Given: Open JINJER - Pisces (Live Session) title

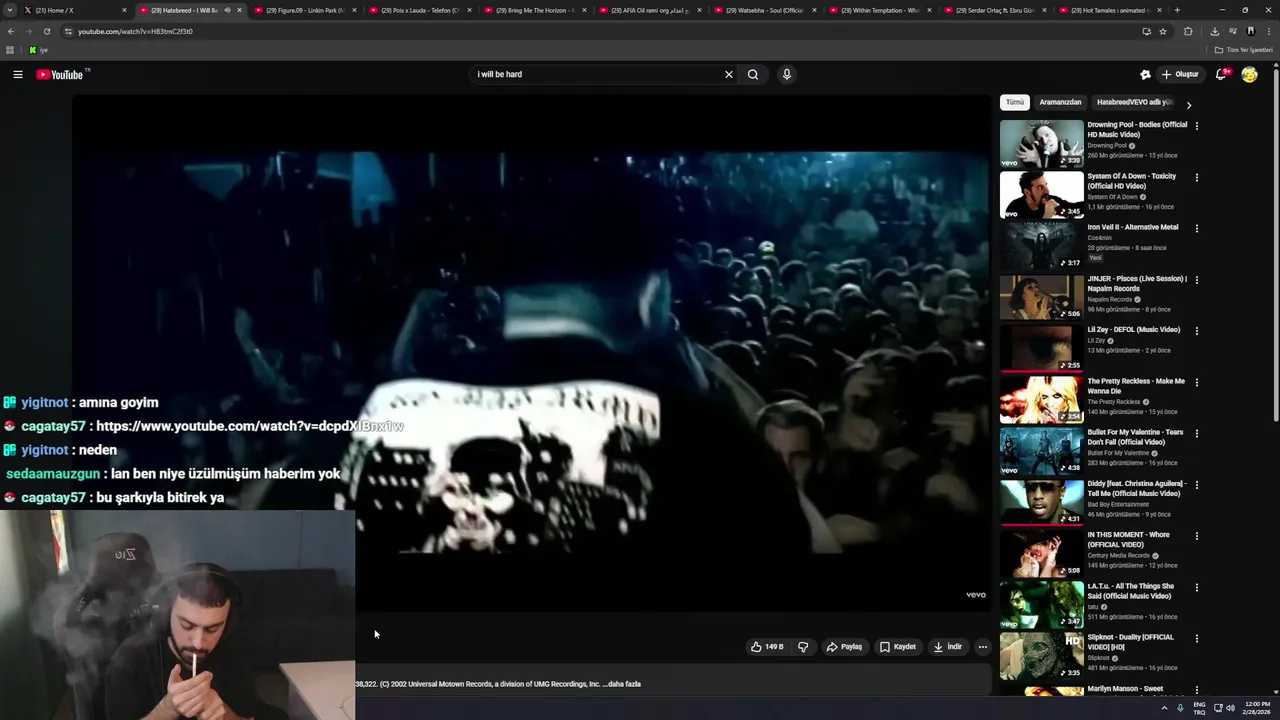Looking at the screenshot, I should click(x=1137, y=283).
